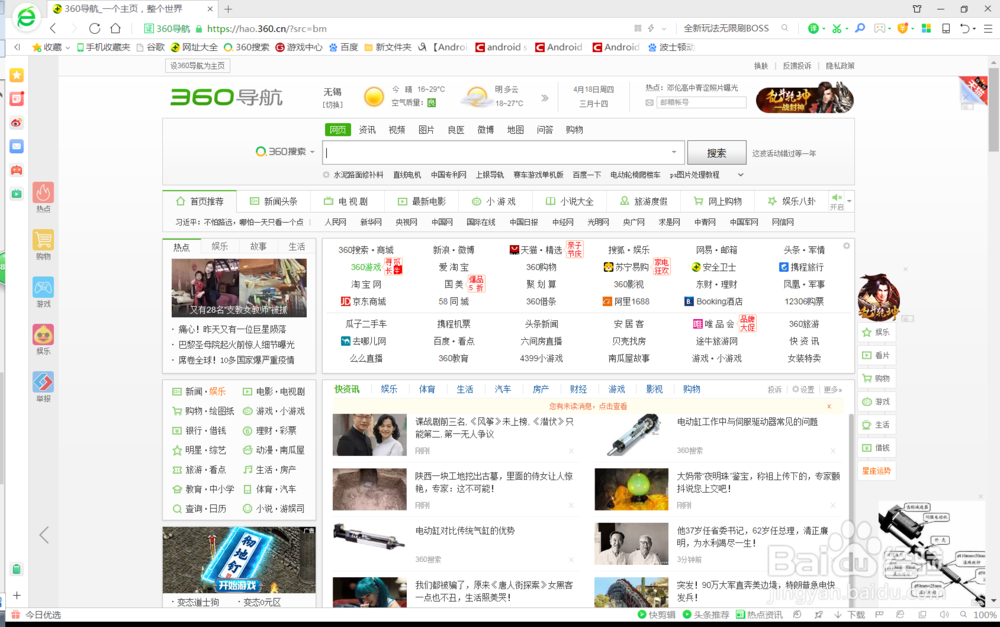The width and height of the screenshot is (1000, 627).
Task: Click the 今日优选 status bar item
Action: 36,615
